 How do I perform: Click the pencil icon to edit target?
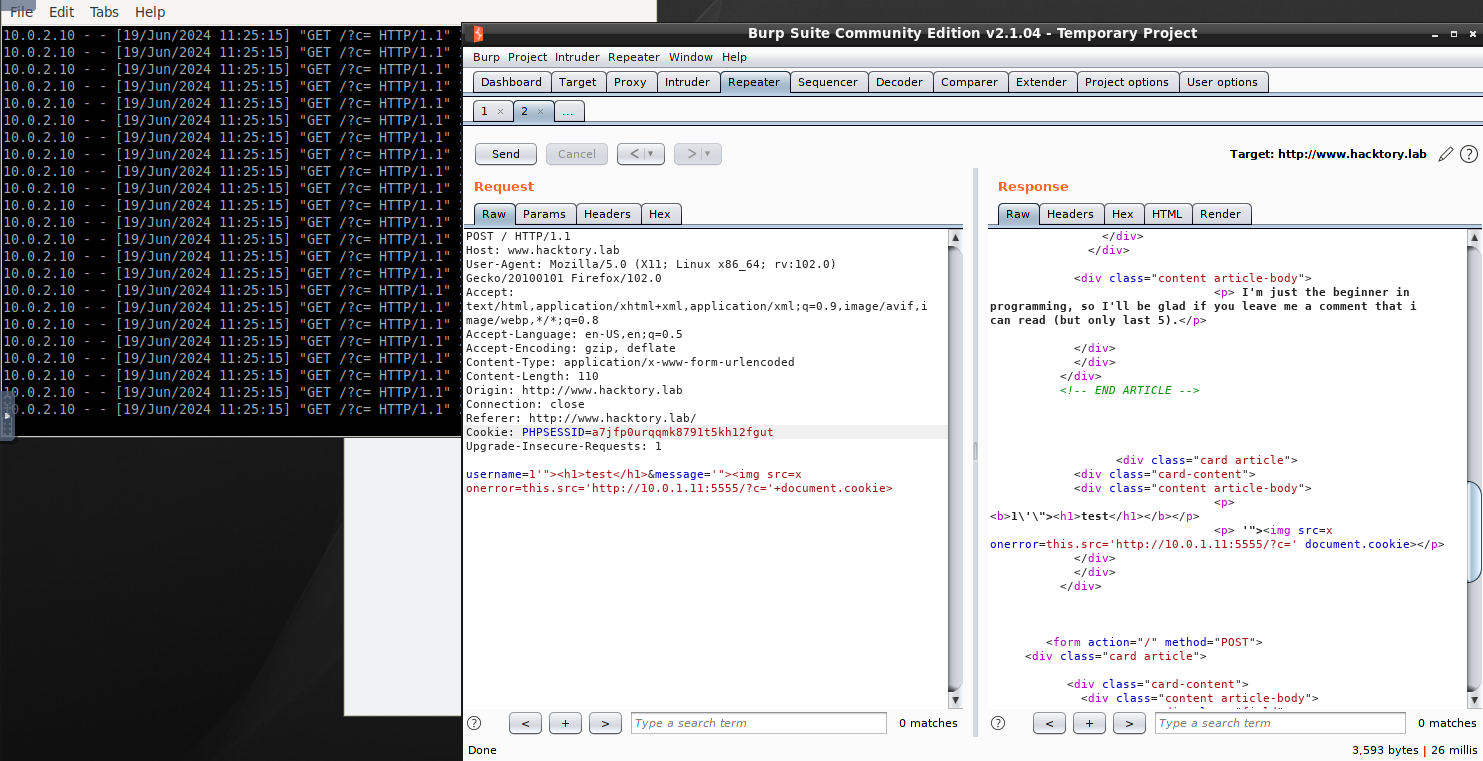tap(1445, 154)
